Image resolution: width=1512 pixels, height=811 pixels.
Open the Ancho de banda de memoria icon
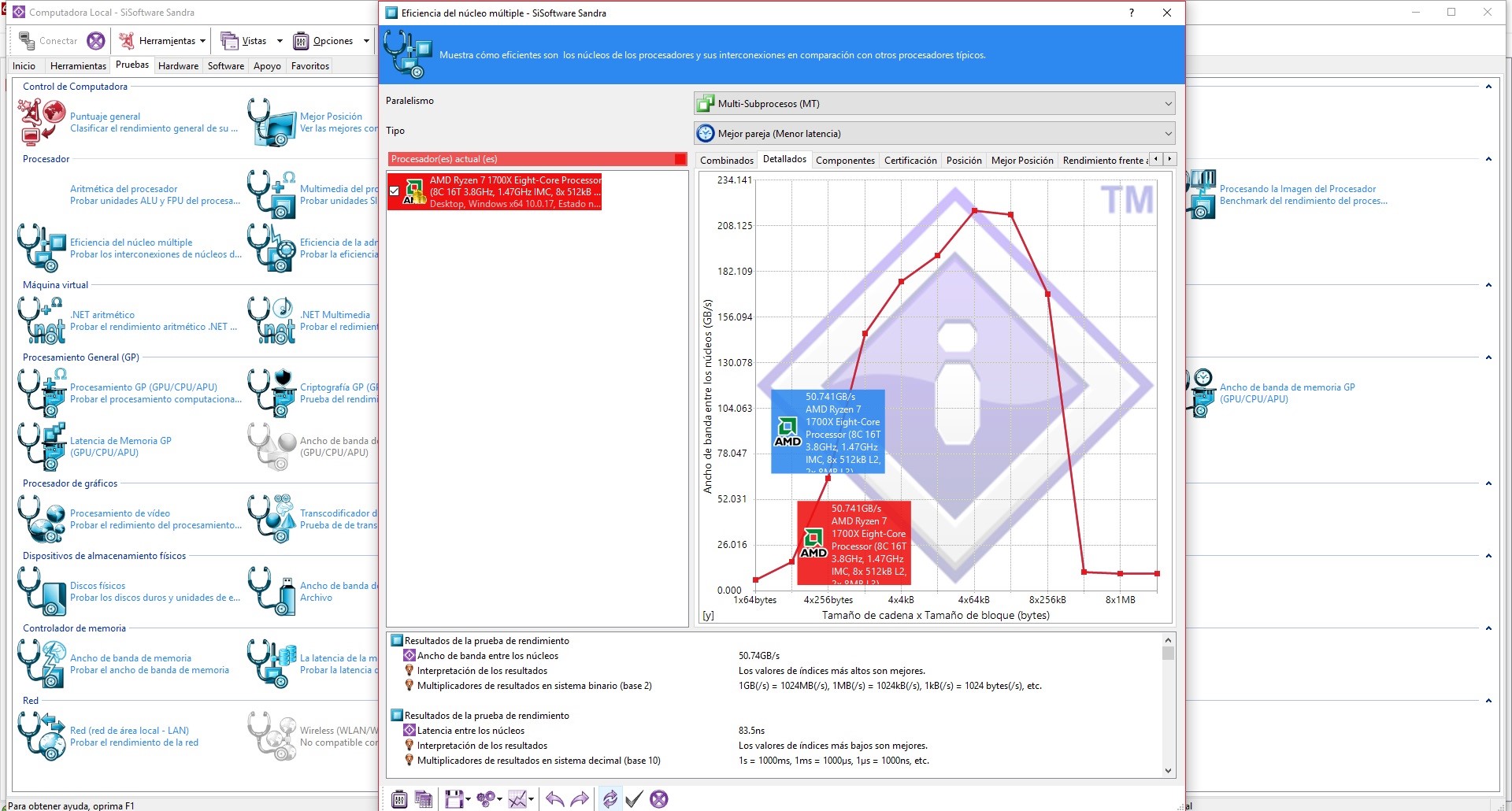42,664
